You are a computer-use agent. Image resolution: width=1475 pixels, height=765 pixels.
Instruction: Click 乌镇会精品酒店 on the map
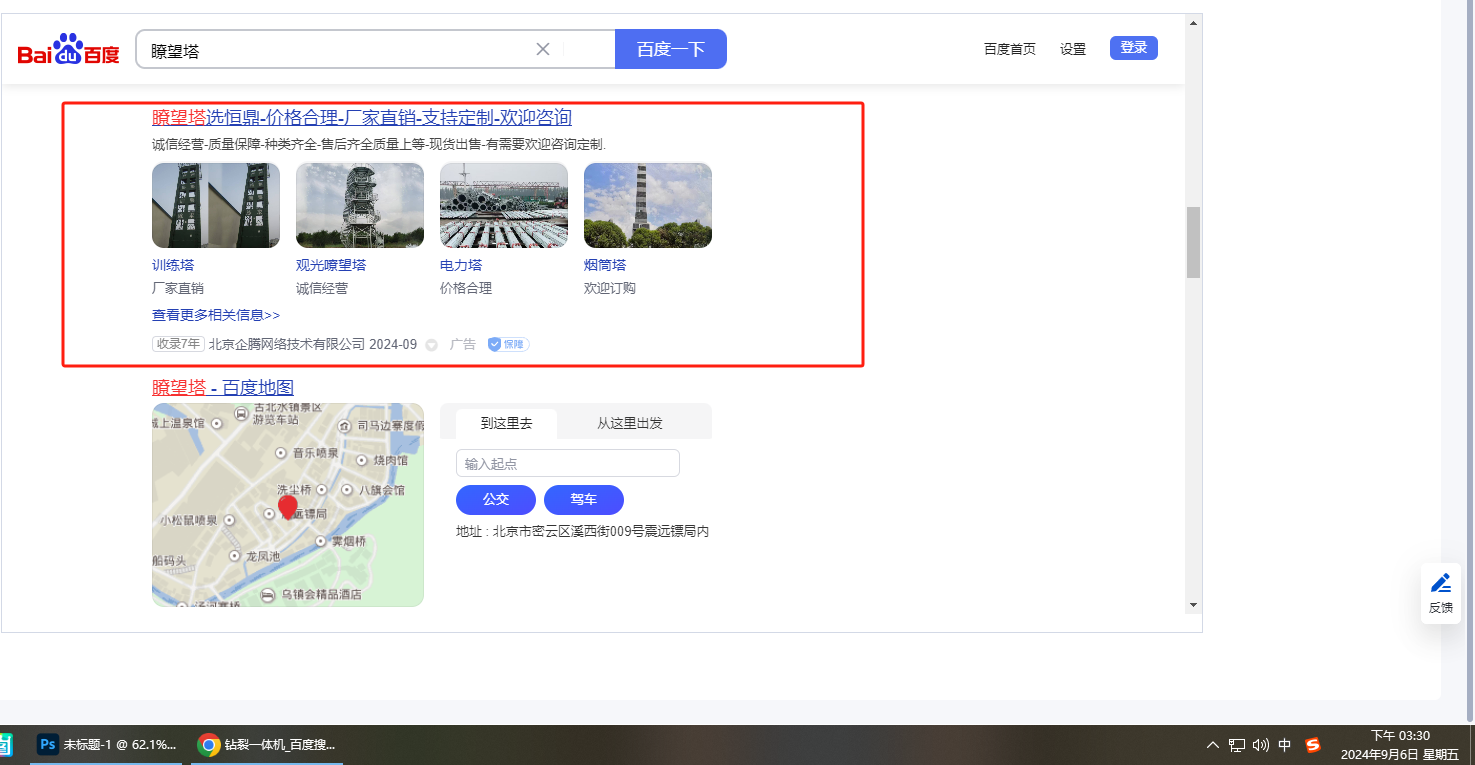pyautogui.click(x=322, y=595)
